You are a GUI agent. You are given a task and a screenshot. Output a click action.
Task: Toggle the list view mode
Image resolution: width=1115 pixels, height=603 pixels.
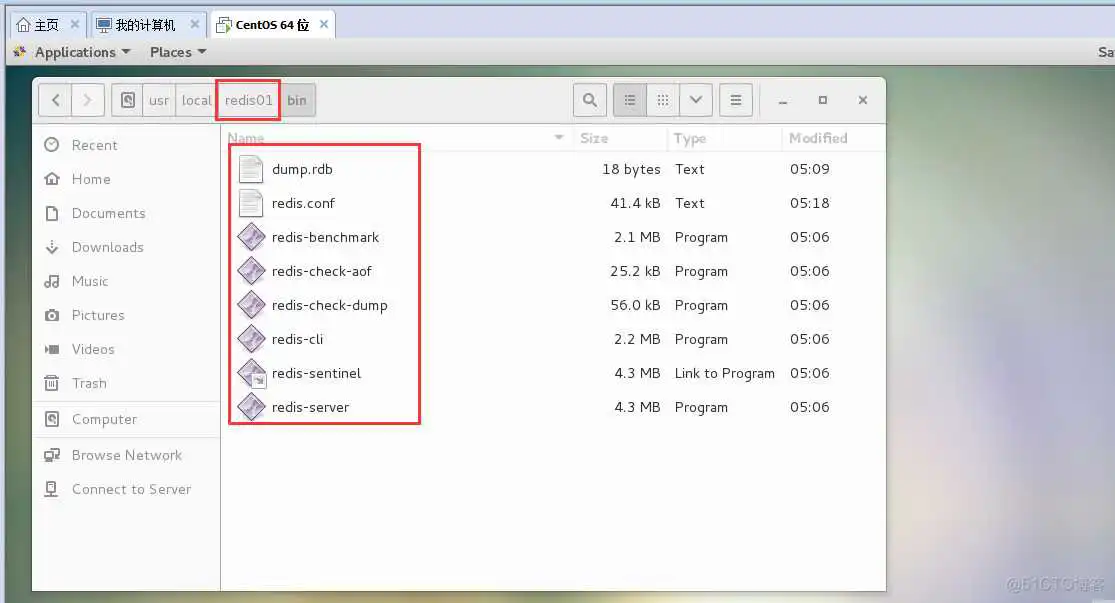click(629, 99)
